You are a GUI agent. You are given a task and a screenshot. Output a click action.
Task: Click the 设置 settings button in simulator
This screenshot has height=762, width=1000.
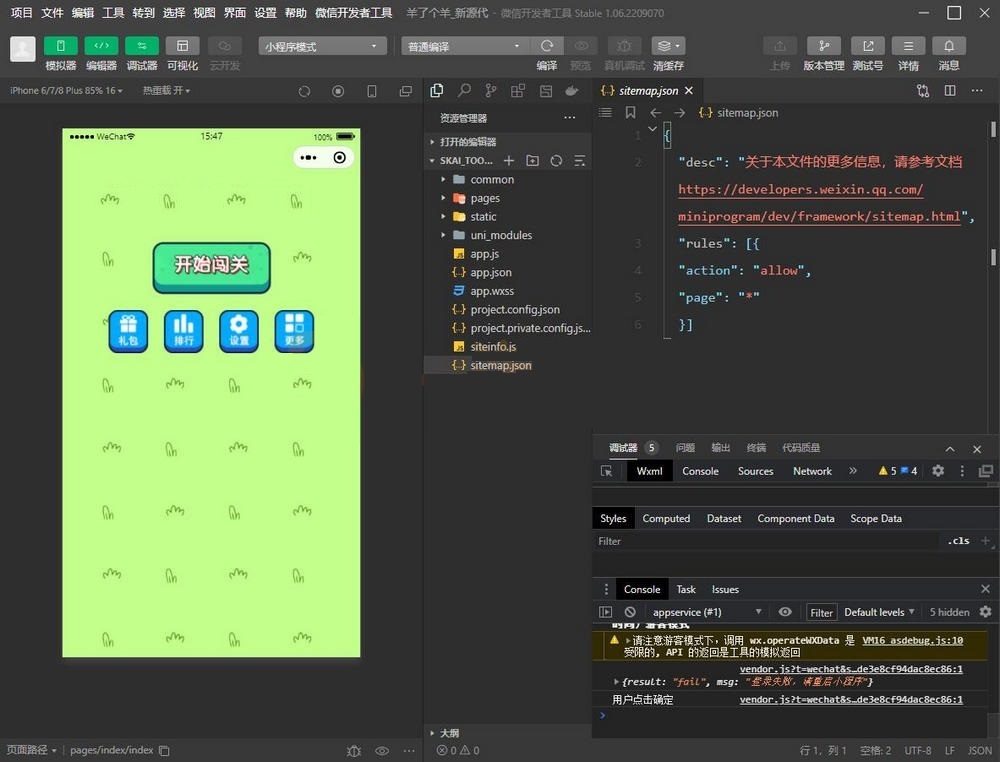[x=239, y=331]
